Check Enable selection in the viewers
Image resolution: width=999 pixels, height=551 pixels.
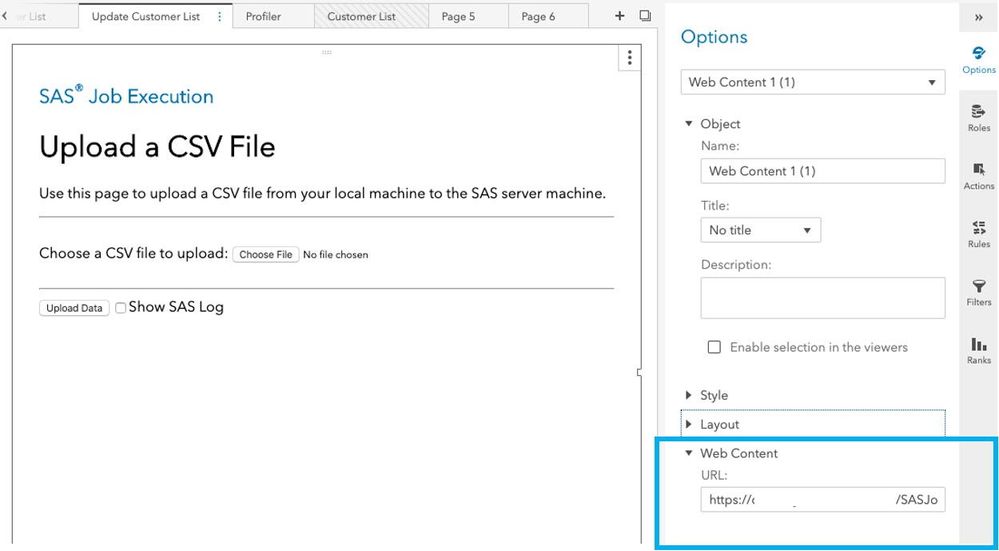click(x=714, y=347)
